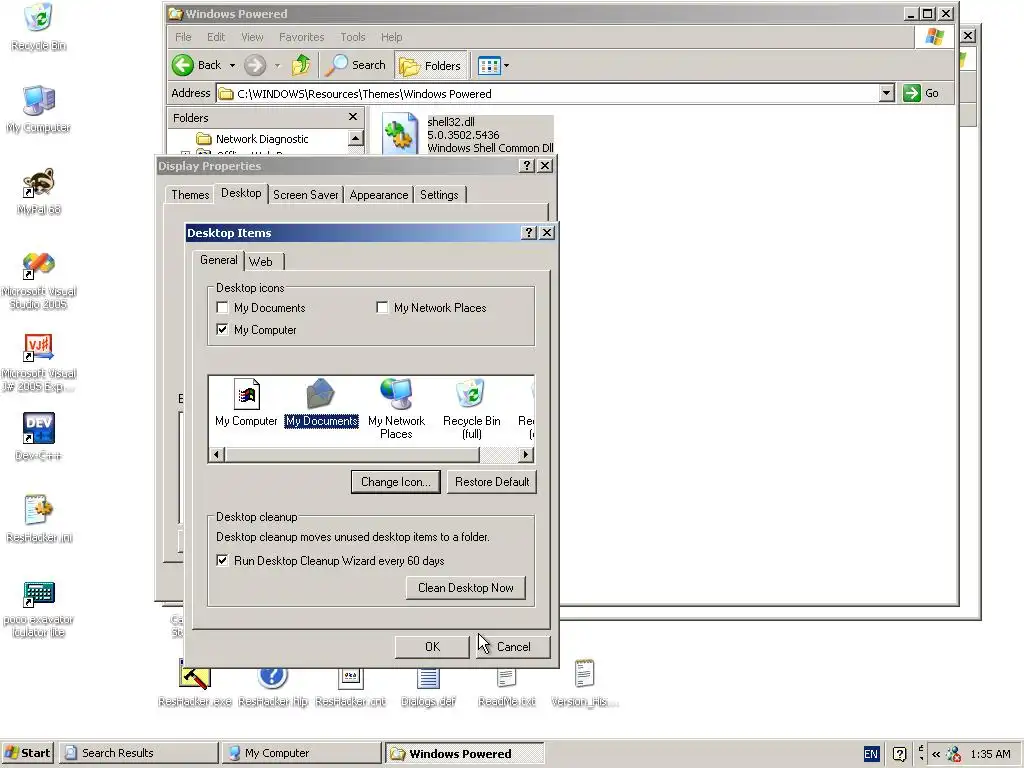Click the Back arrow in Explorer toolbar
Screen dimensions: 1024x768
184,65
